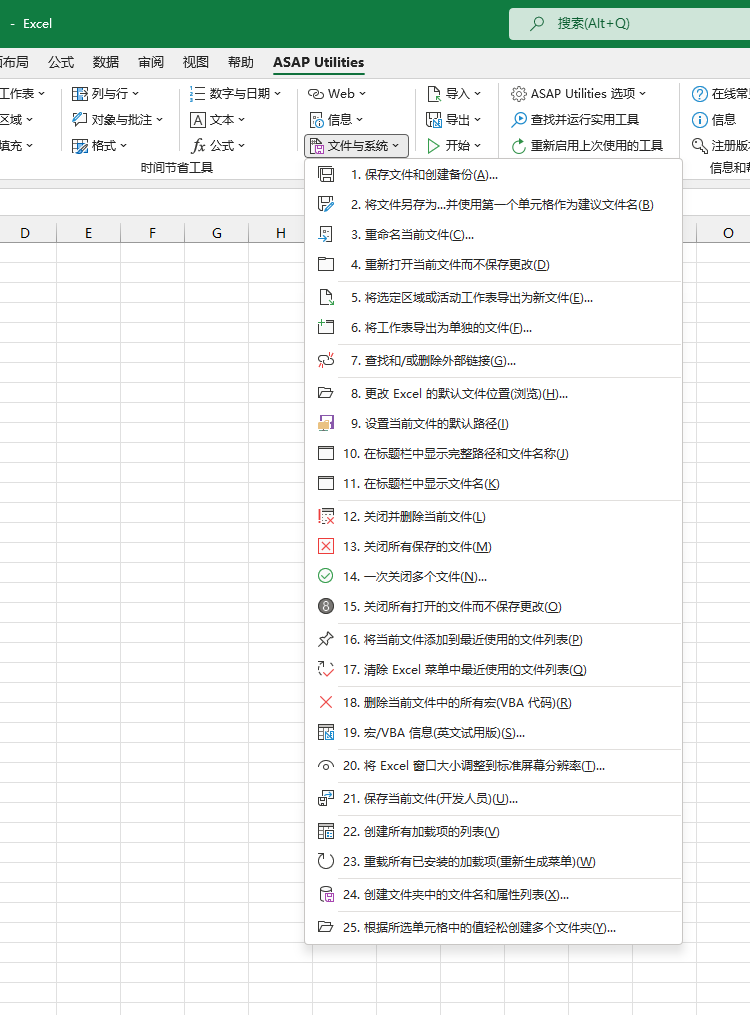
Task: Click the save file and backup icon (item 1)
Action: [x=326, y=175]
